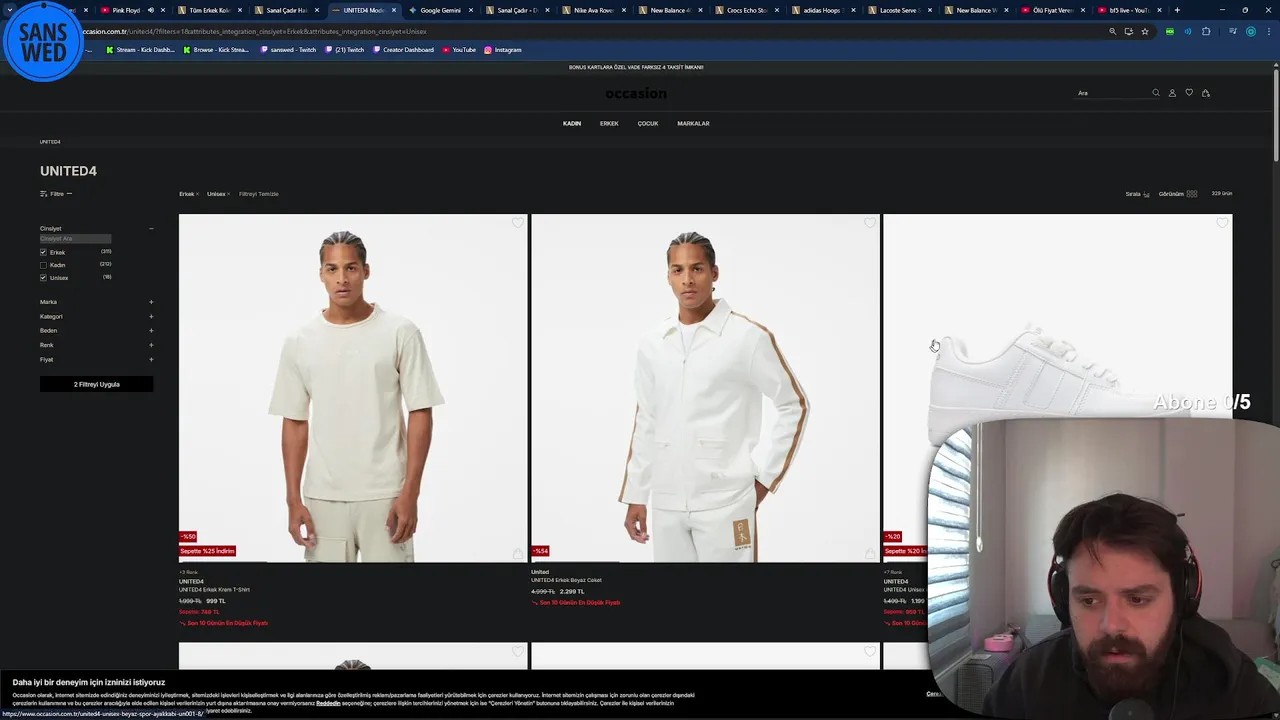1280x720 pixels.
Task: Click the UNITED4 breadcrumb link
Action: click(50, 142)
